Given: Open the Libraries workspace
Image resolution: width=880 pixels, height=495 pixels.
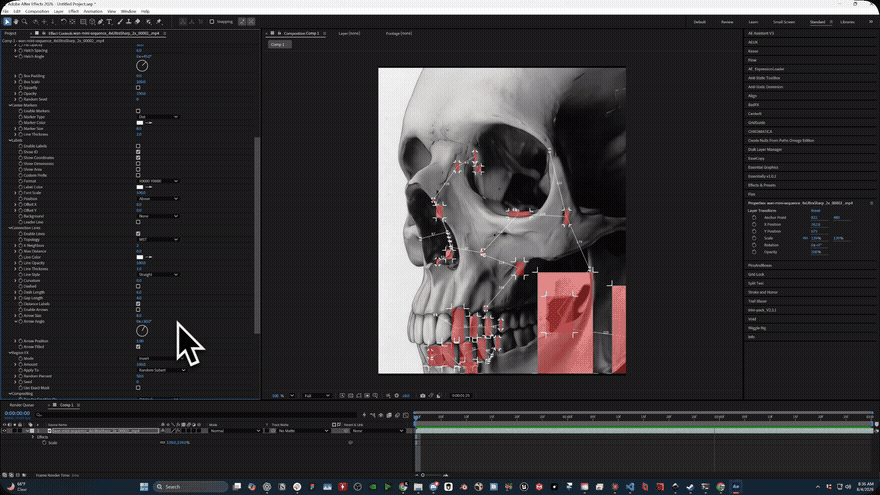Looking at the screenshot, I should (x=847, y=22).
